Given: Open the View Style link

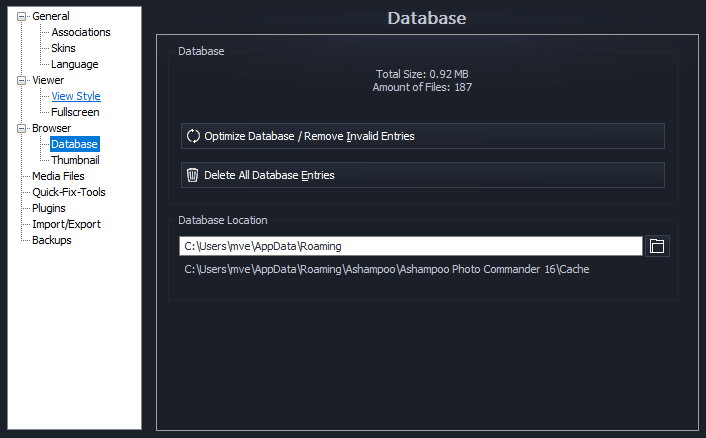Looking at the screenshot, I should (x=76, y=96).
